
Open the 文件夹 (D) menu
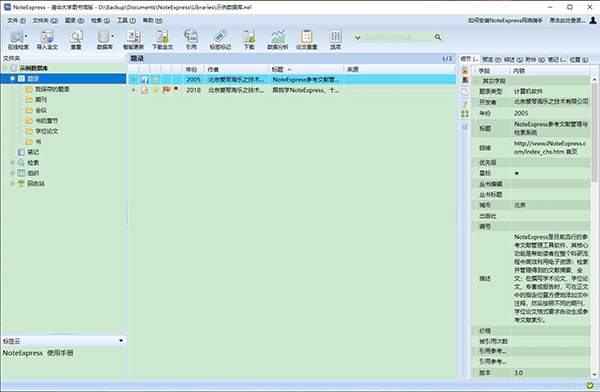tap(45, 20)
